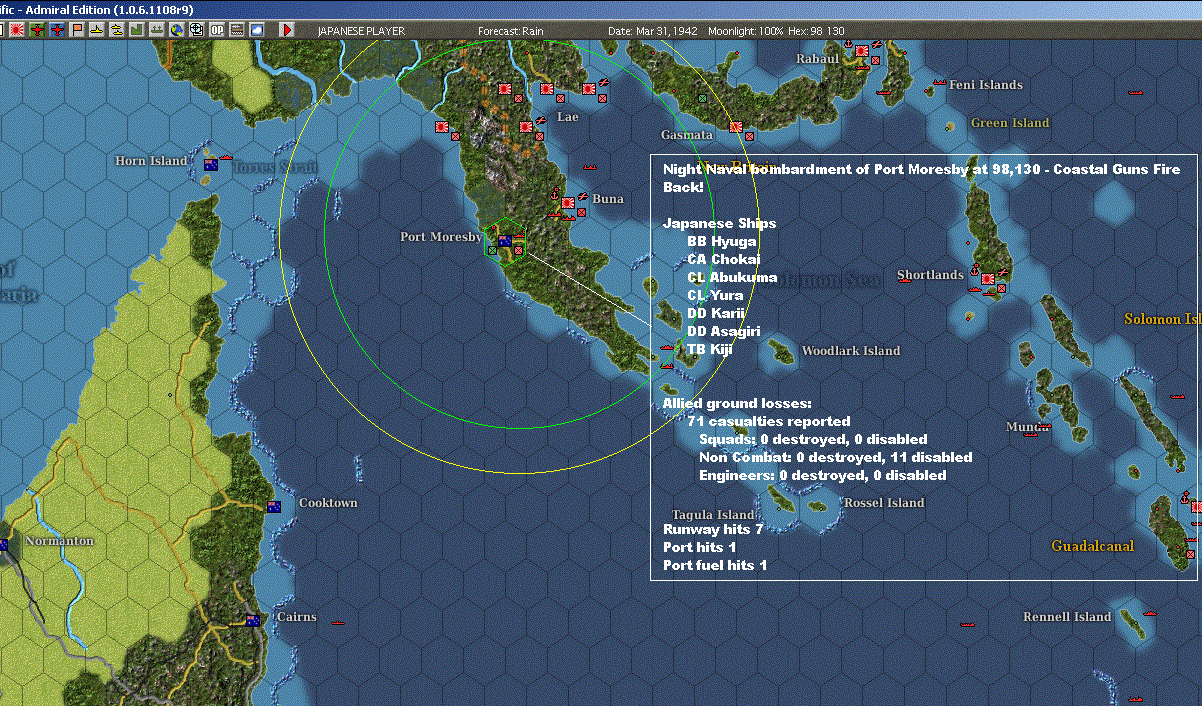This screenshot has width=1202, height=706.
Task: Click the Moonlight: 100% status text
Action: pos(745,31)
